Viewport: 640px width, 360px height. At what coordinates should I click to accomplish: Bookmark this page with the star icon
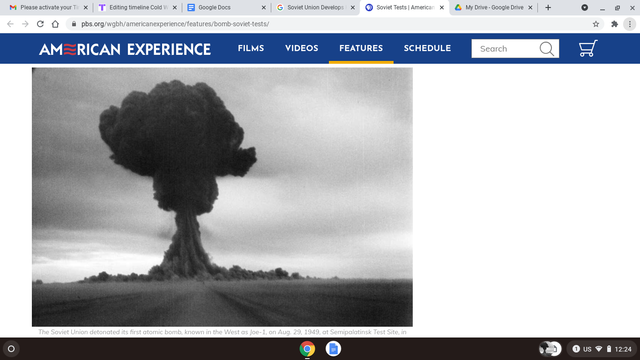pyautogui.click(x=596, y=24)
